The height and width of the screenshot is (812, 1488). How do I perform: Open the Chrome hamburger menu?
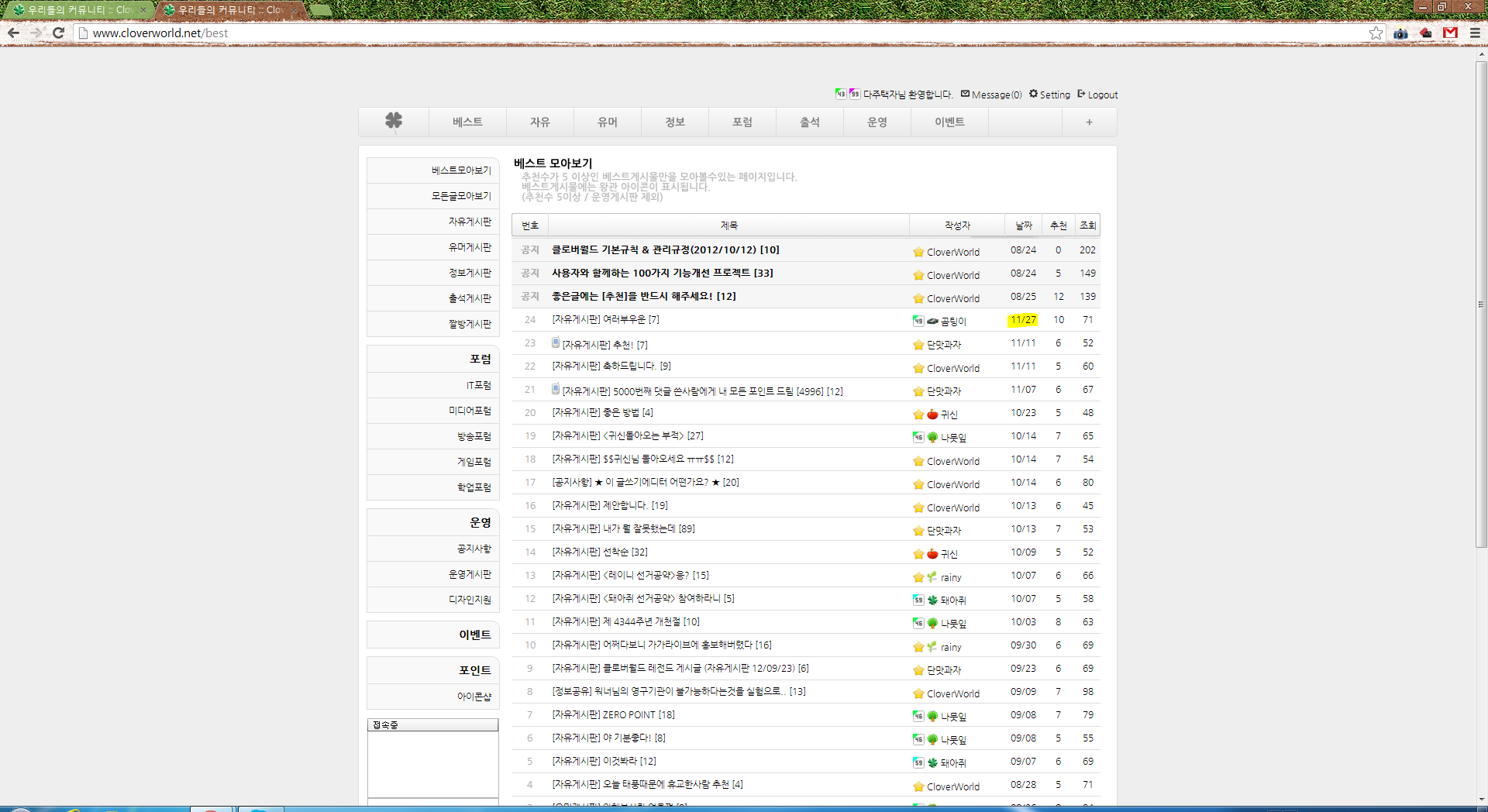point(1475,33)
